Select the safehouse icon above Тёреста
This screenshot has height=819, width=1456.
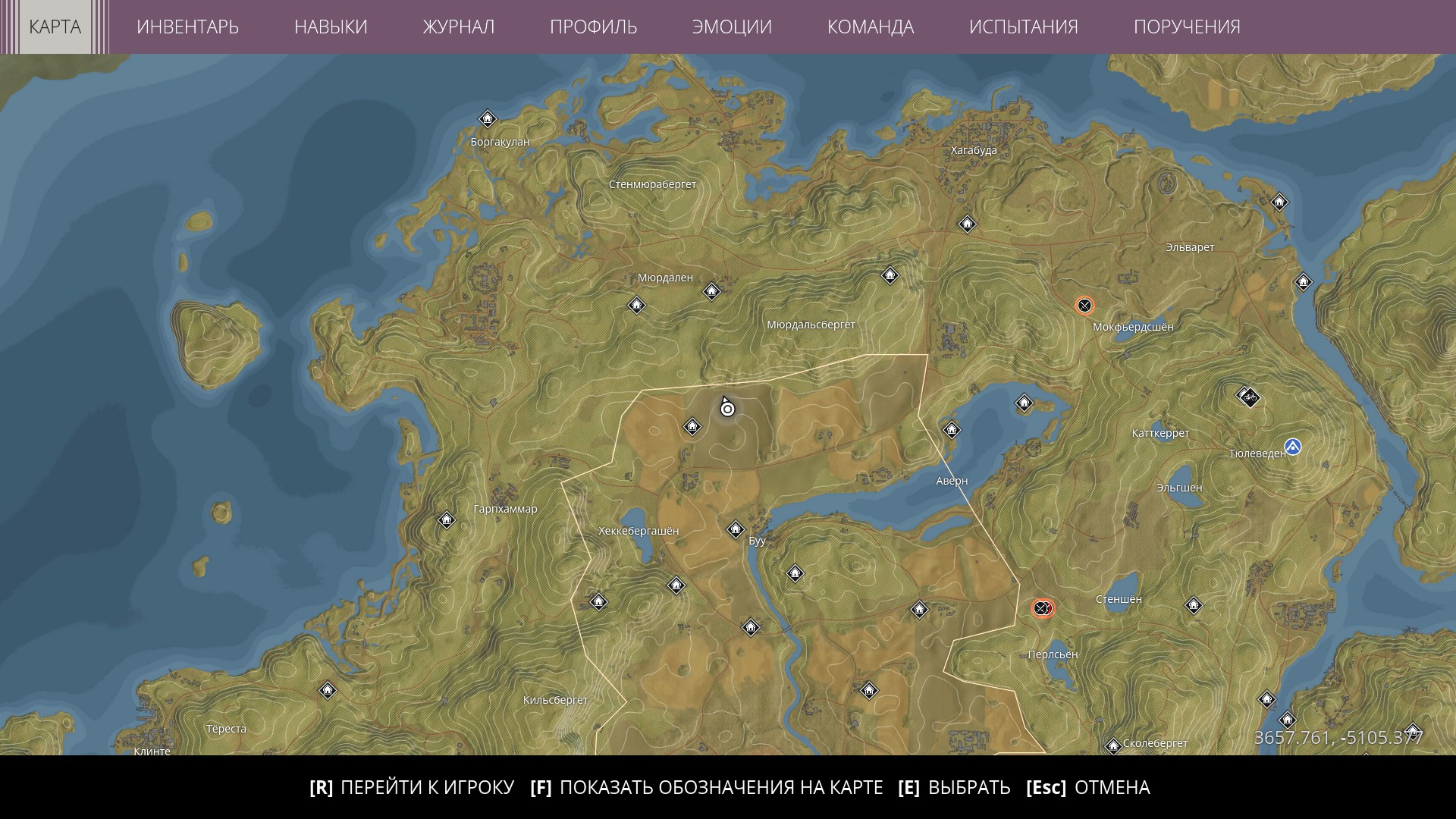pyautogui.click(x=328, y=691)
